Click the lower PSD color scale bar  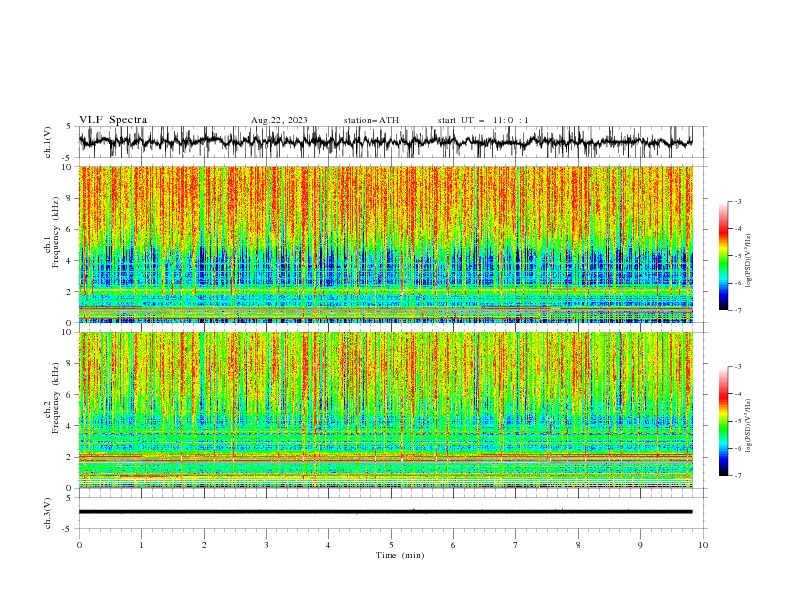(724, 421)
